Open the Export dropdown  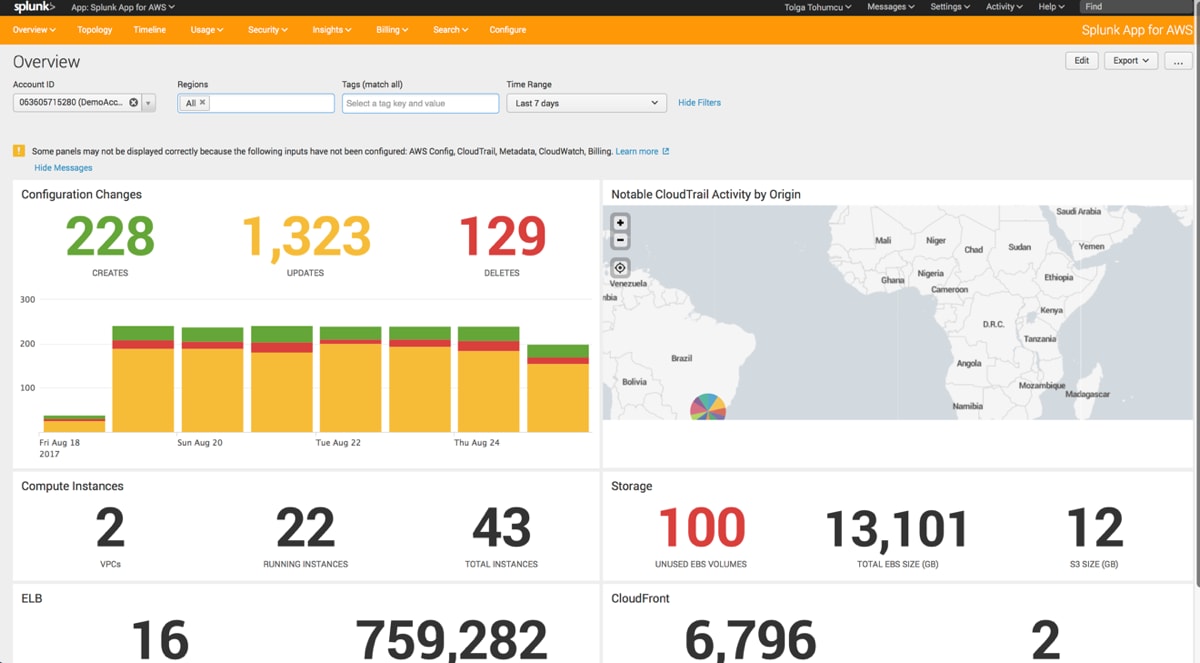pos(1131,61)
